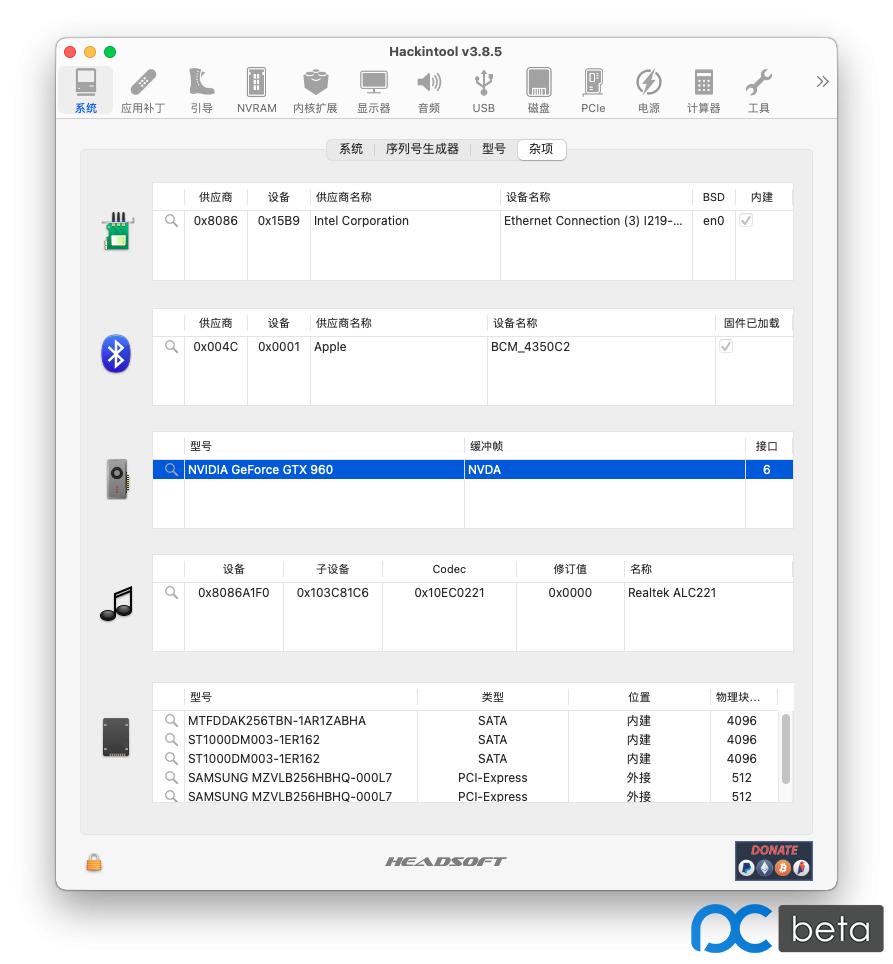Screen dimensions: 893x964
Task: Open the USB section
Action: [x=483, y=90]
